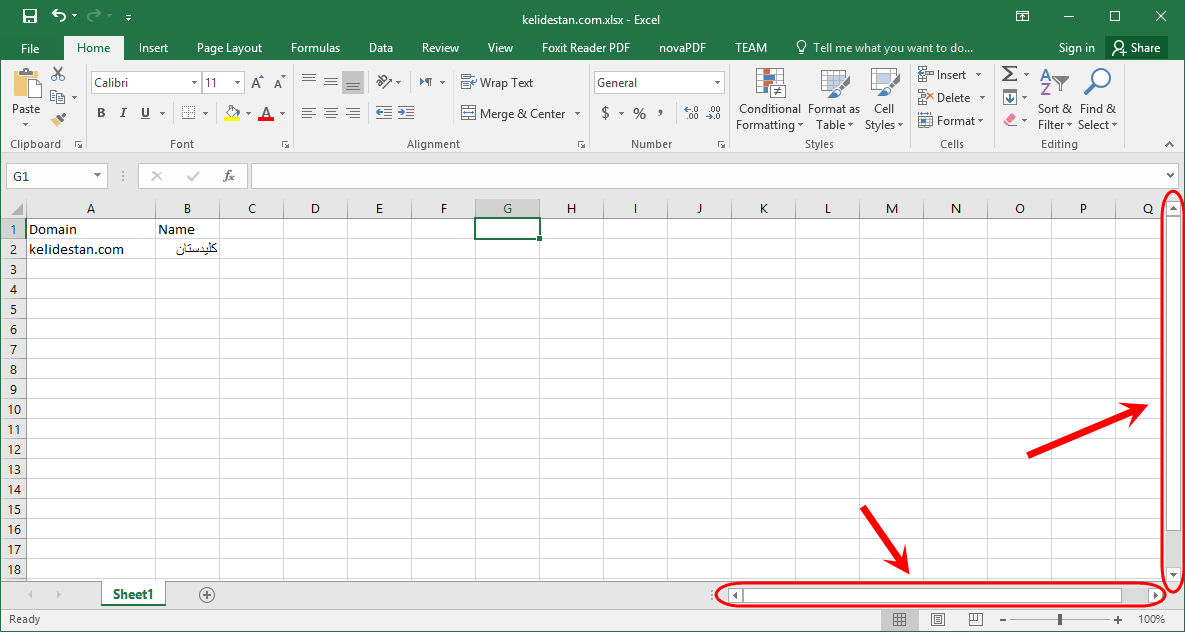This screenshot has width=1185, height=632.
Task: Open the Formulas tab
Action: (x=315, y=48)
